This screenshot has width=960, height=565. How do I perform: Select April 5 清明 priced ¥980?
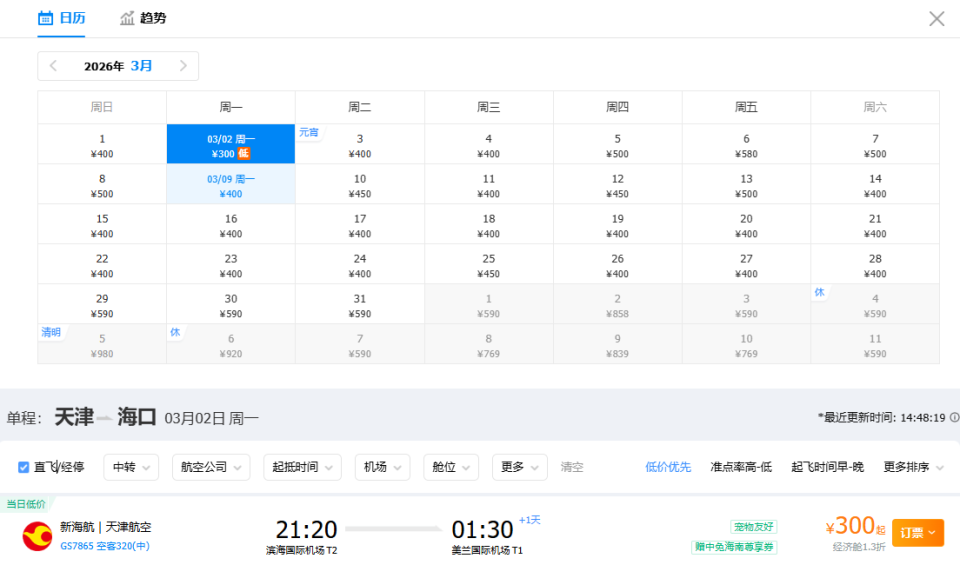(x=102, y=344)
